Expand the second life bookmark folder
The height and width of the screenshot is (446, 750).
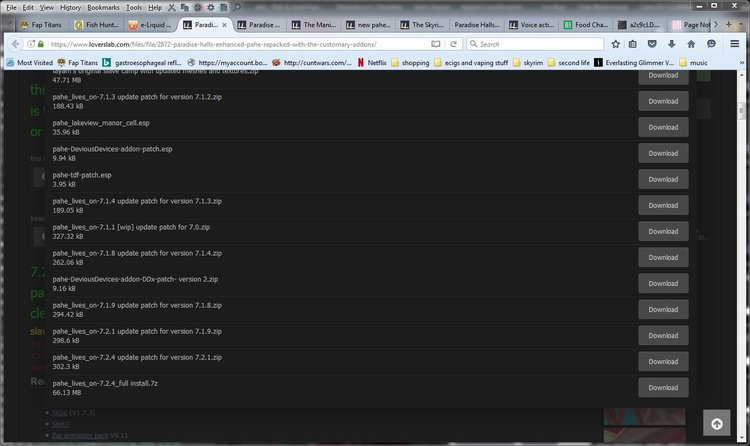(569, 63)
